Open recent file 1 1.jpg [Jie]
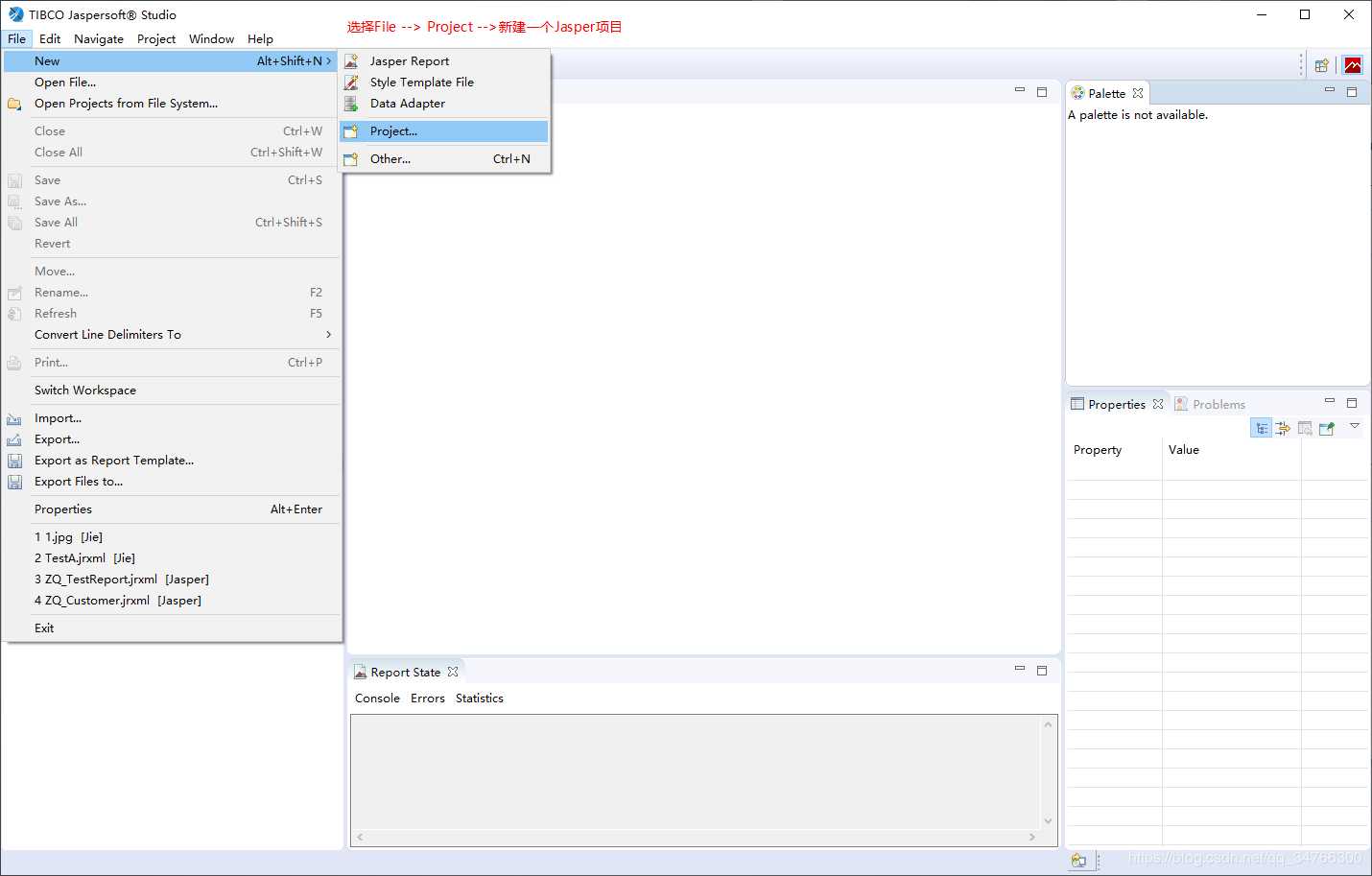This screenshot has height=876, width=1372. coord(173,537)
